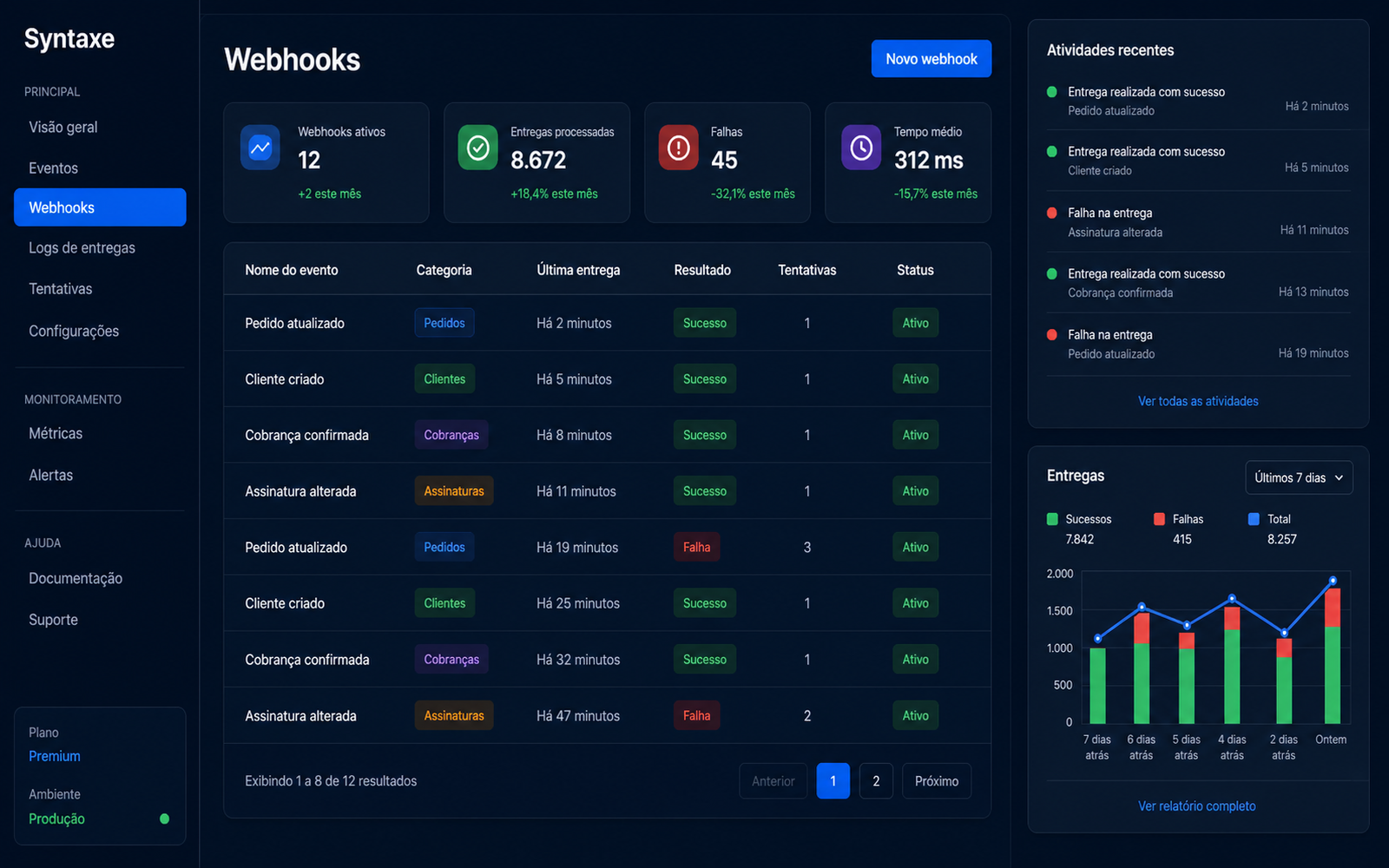The width and height of the screenshot is (1389, 868).
Task: Click the Ontem bar in the chart
Action: (1333, 655)
